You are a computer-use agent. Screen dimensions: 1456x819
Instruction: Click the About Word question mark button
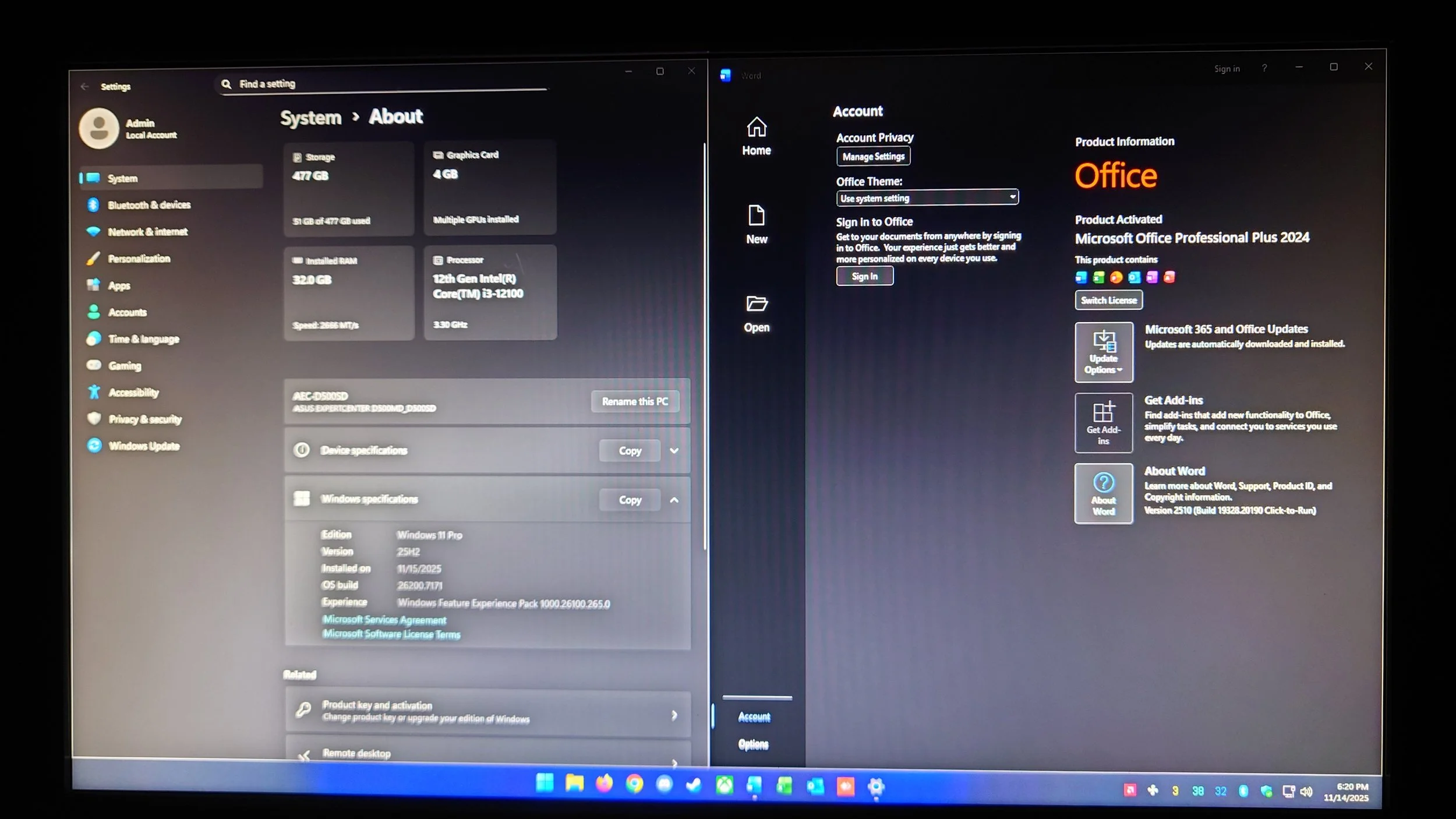pos(1103,493)
